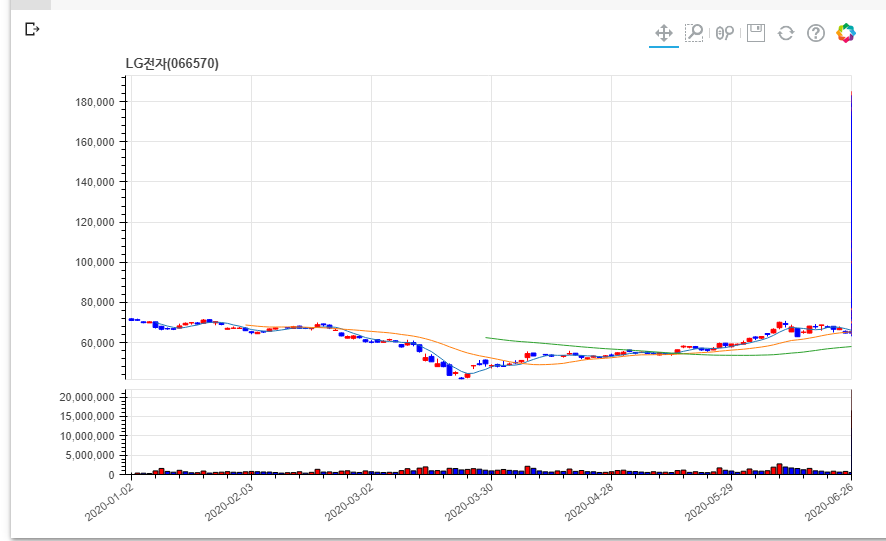This screenshot has height=541, width=886.
Task: Reset the chart view
Action: click(785, 33)
